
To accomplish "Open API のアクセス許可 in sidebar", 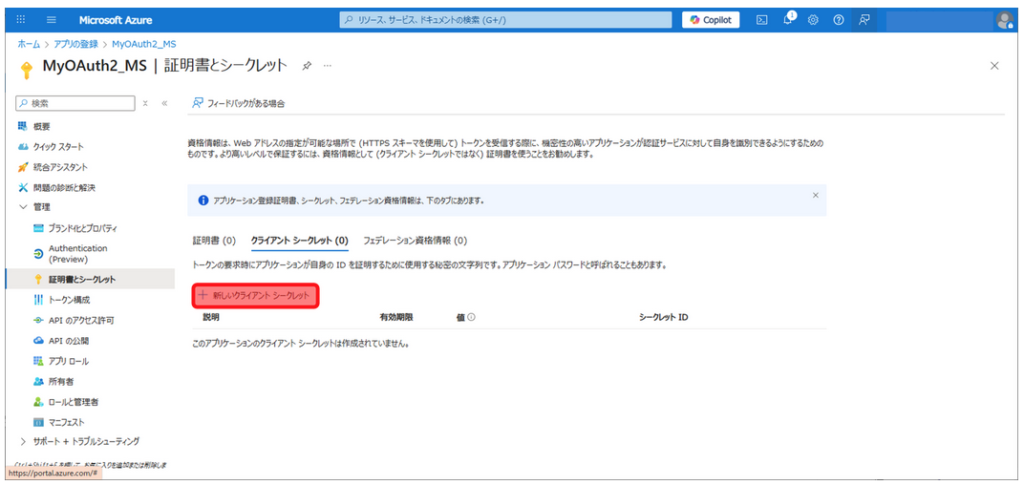I will click(81, 320).
